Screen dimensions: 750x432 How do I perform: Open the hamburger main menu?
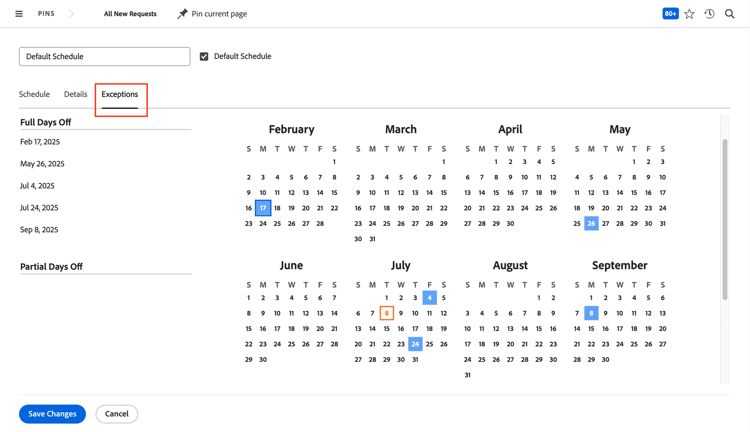coord(19,14)
